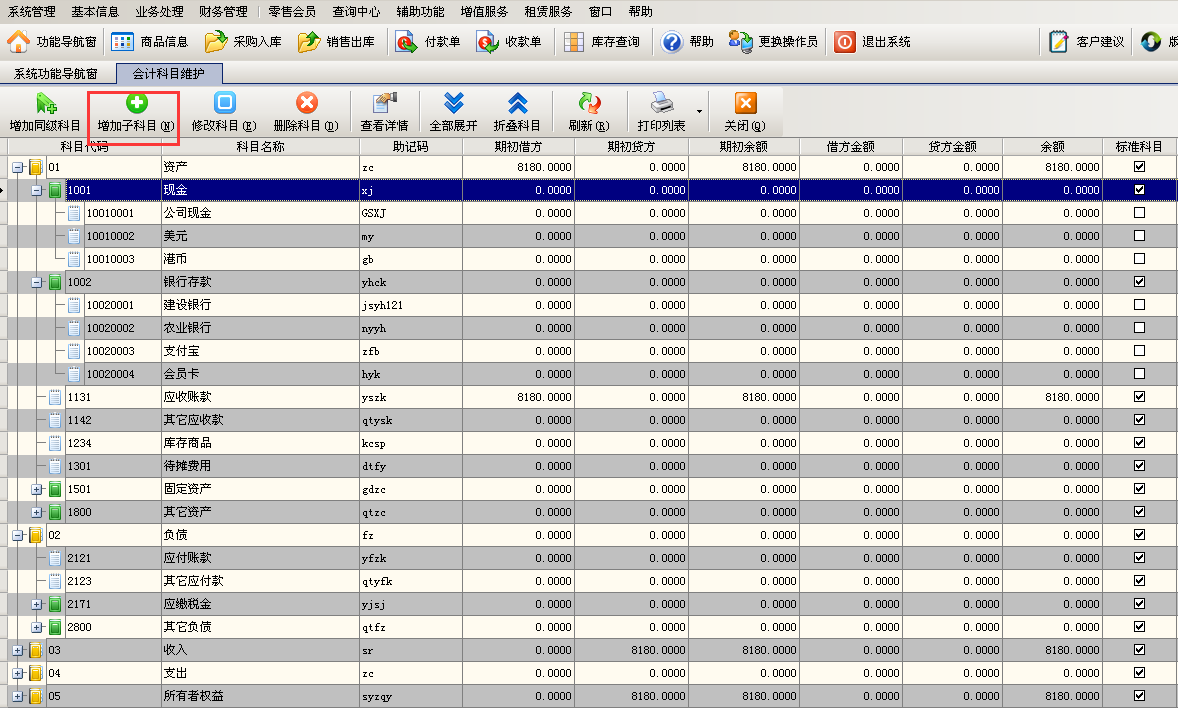Viewport: 1178px width, 727px height.
Task: Click 退出系统 power icon
Action: click(x=844, y=41)
